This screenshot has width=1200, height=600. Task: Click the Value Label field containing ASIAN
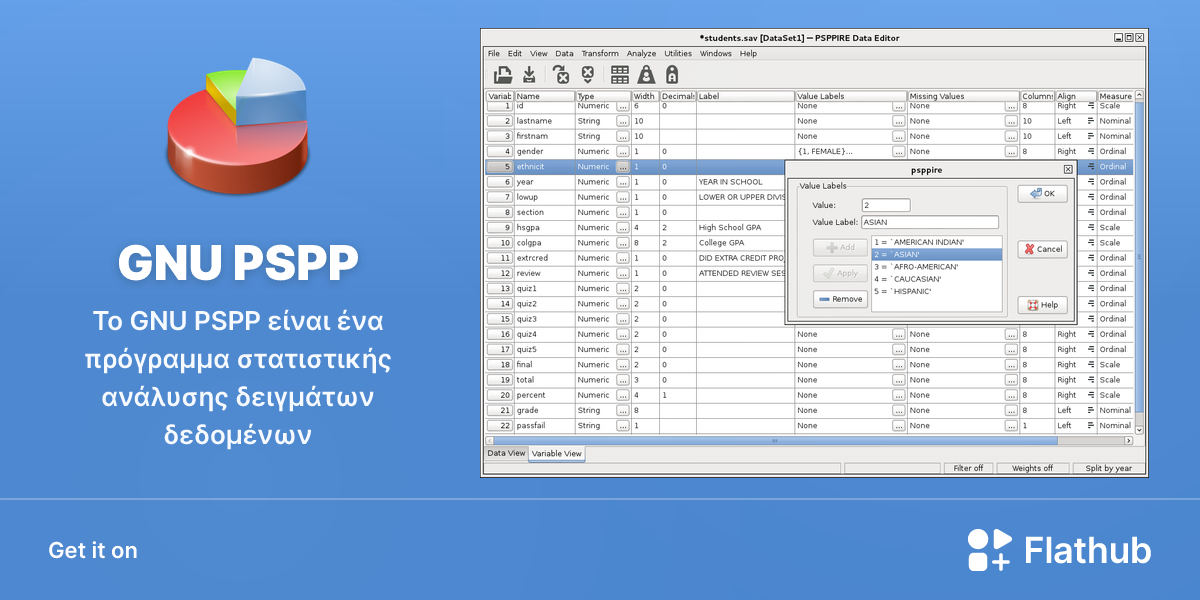[929, 222]
